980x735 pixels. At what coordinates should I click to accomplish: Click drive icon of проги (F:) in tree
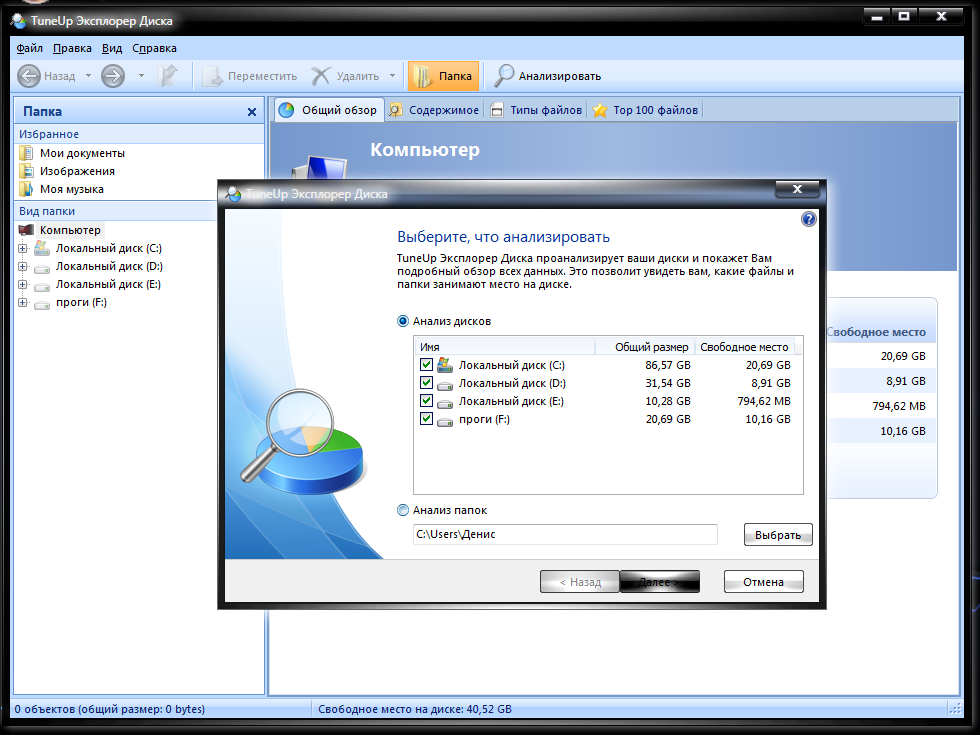(42, 304)
